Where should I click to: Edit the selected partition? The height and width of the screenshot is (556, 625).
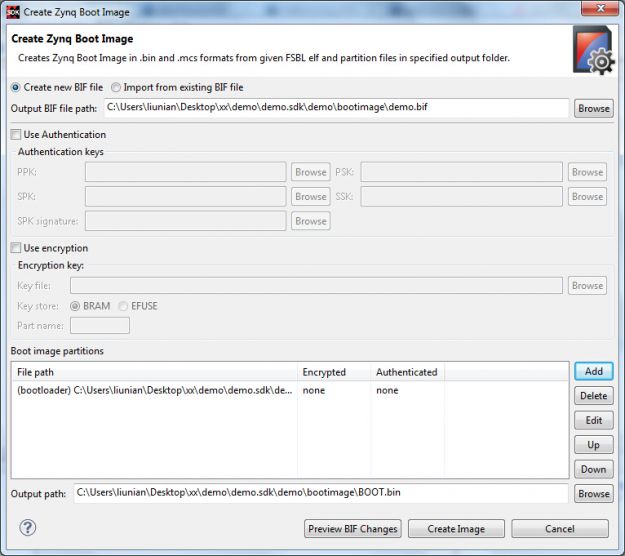(x=594, y=420)
